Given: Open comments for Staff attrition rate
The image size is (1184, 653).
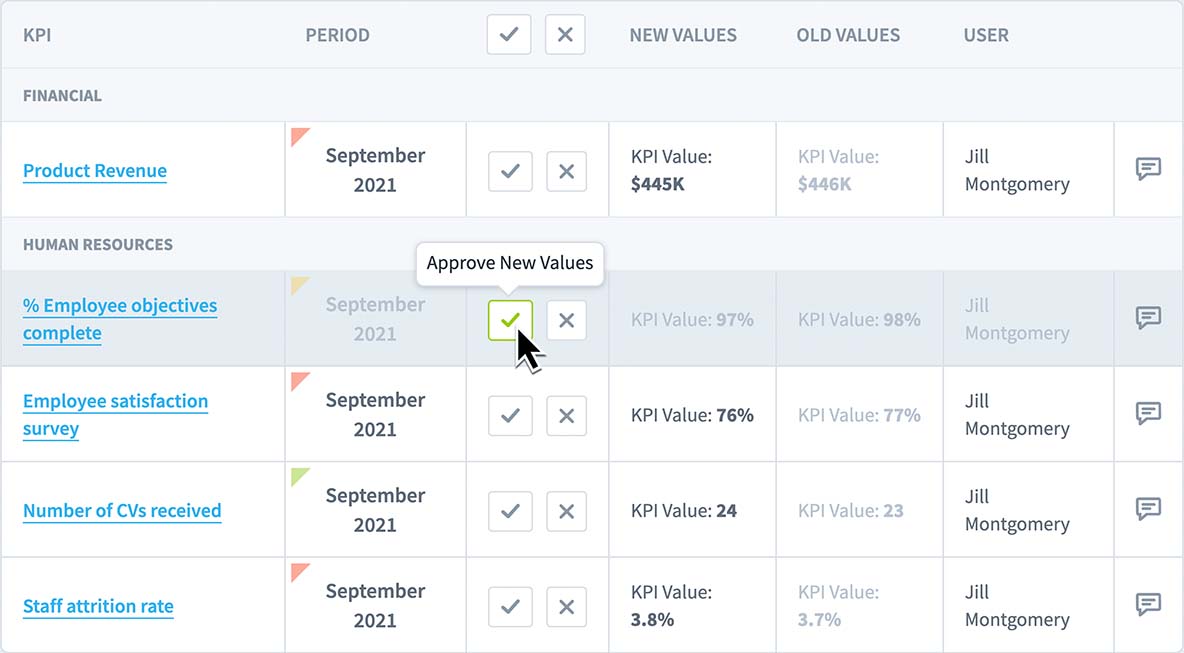Looking at the screenshot, I should pos(1148,604).
